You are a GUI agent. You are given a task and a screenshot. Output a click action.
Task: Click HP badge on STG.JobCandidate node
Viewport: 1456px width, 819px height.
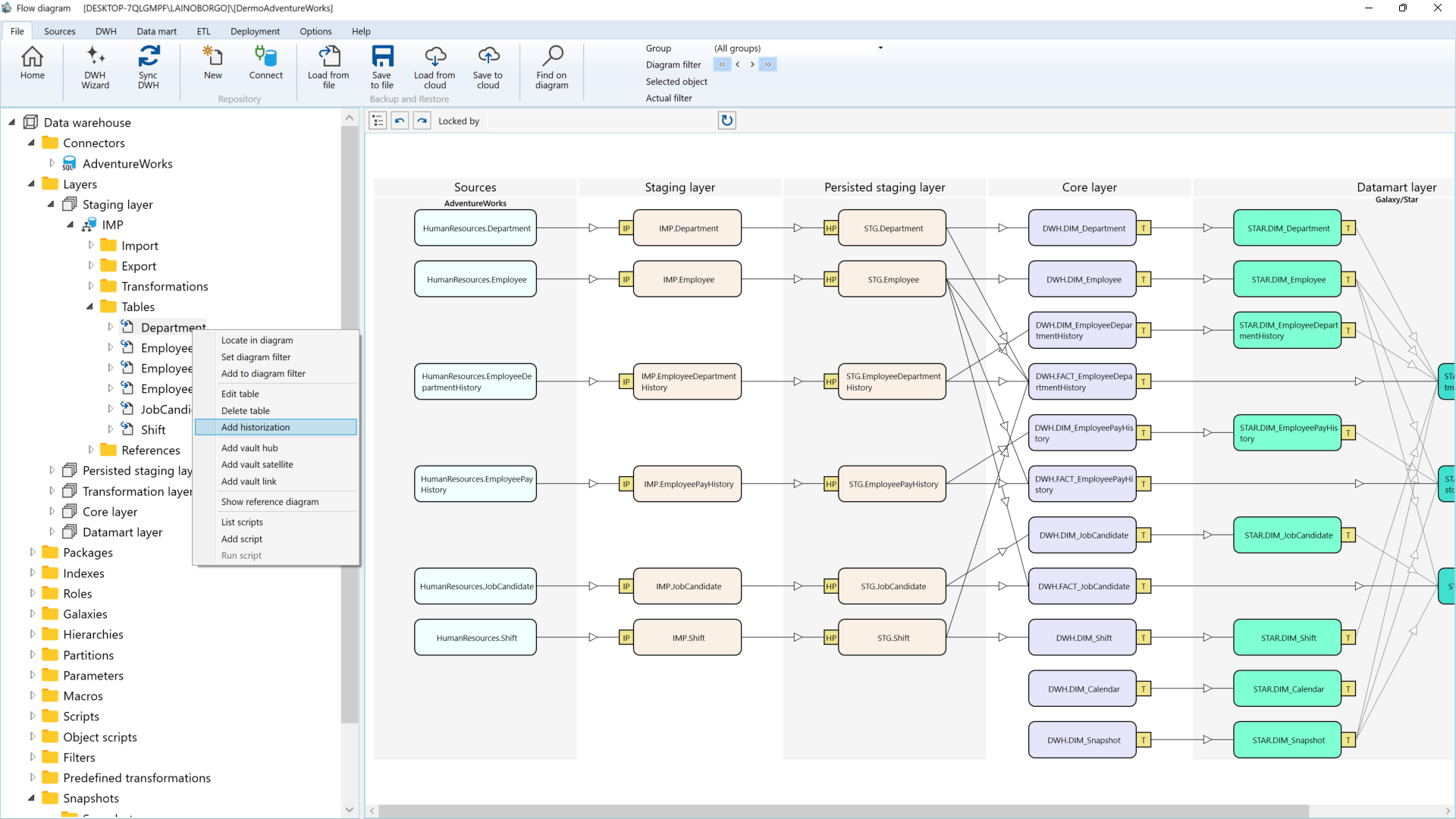click(831, 586)
